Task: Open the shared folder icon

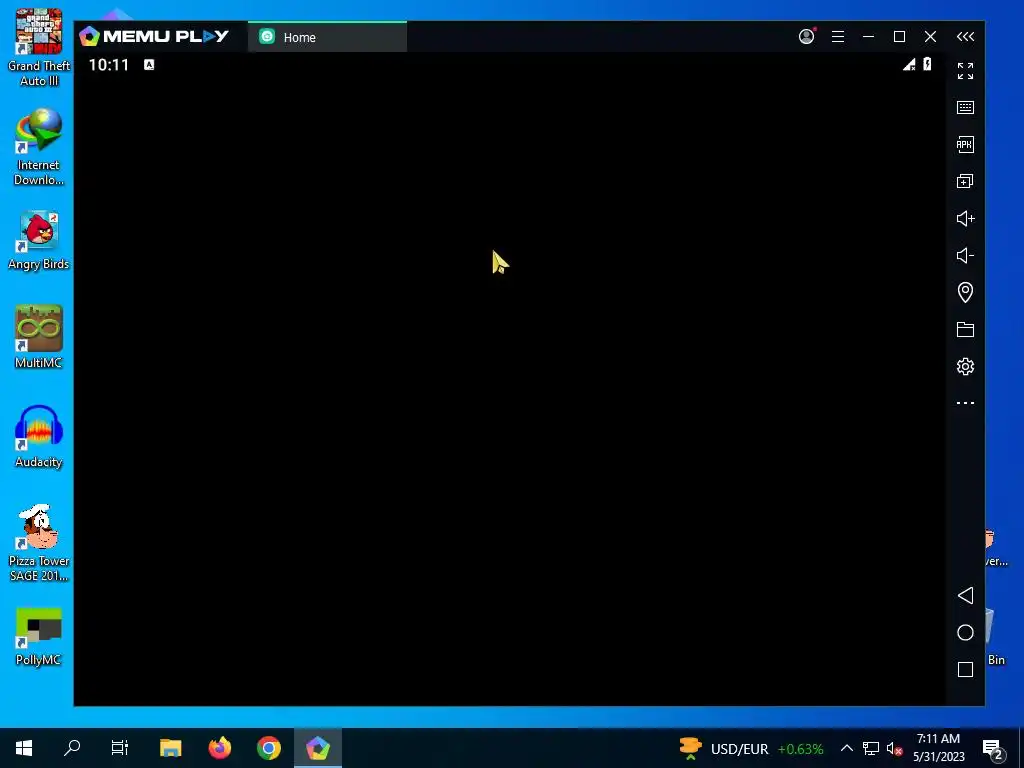Action: point(965,329)
